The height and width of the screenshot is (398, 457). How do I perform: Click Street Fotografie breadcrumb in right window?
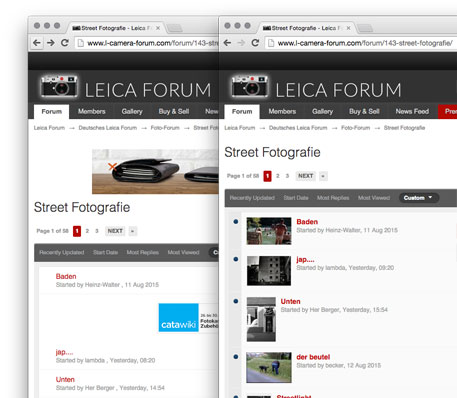tap(404, 128)
